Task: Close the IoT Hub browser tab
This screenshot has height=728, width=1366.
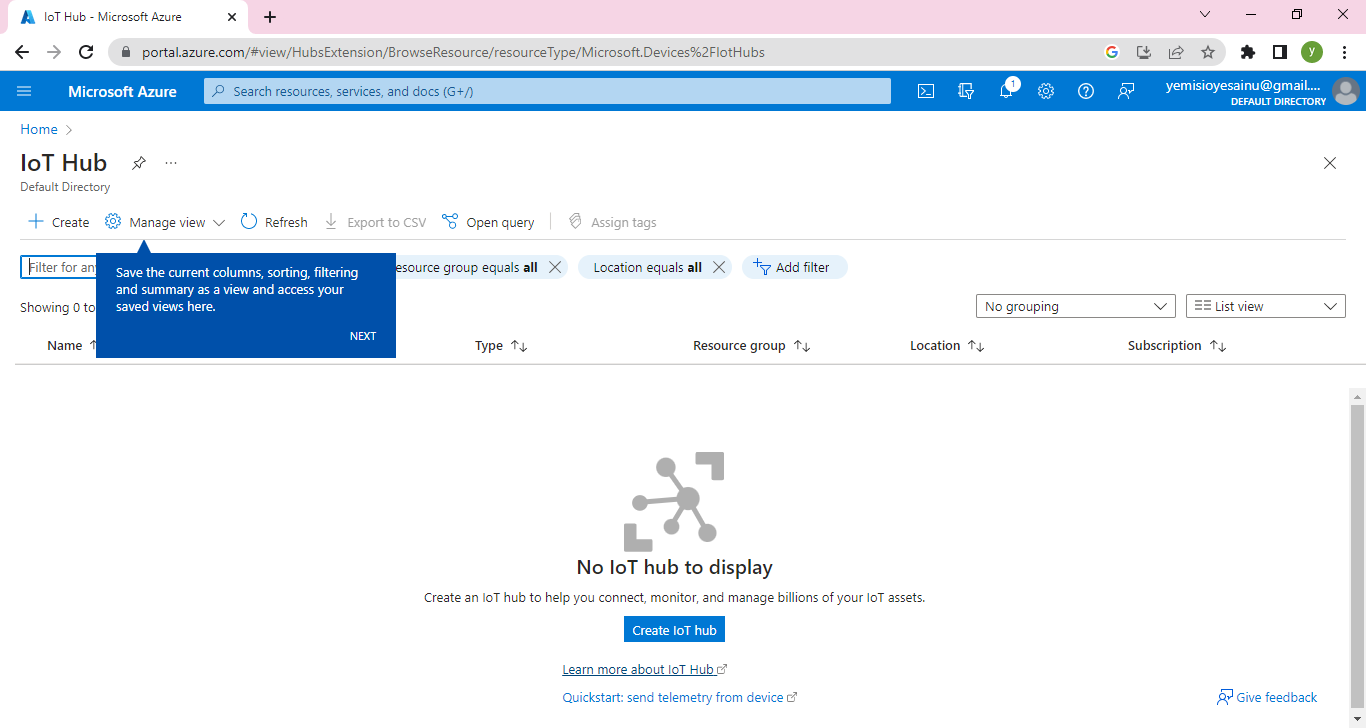Action: click(233, 17)
